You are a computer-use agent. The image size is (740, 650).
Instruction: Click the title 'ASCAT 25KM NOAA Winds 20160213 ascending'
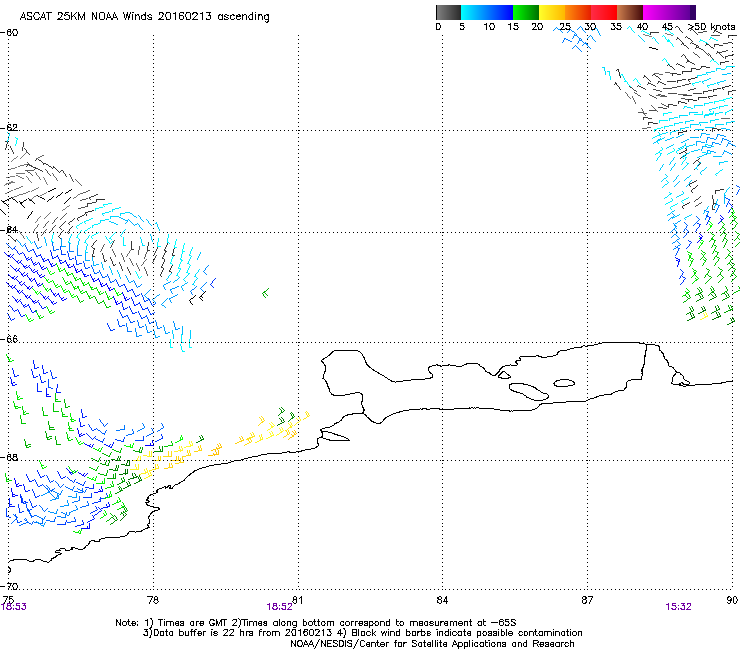pos(144,17)
